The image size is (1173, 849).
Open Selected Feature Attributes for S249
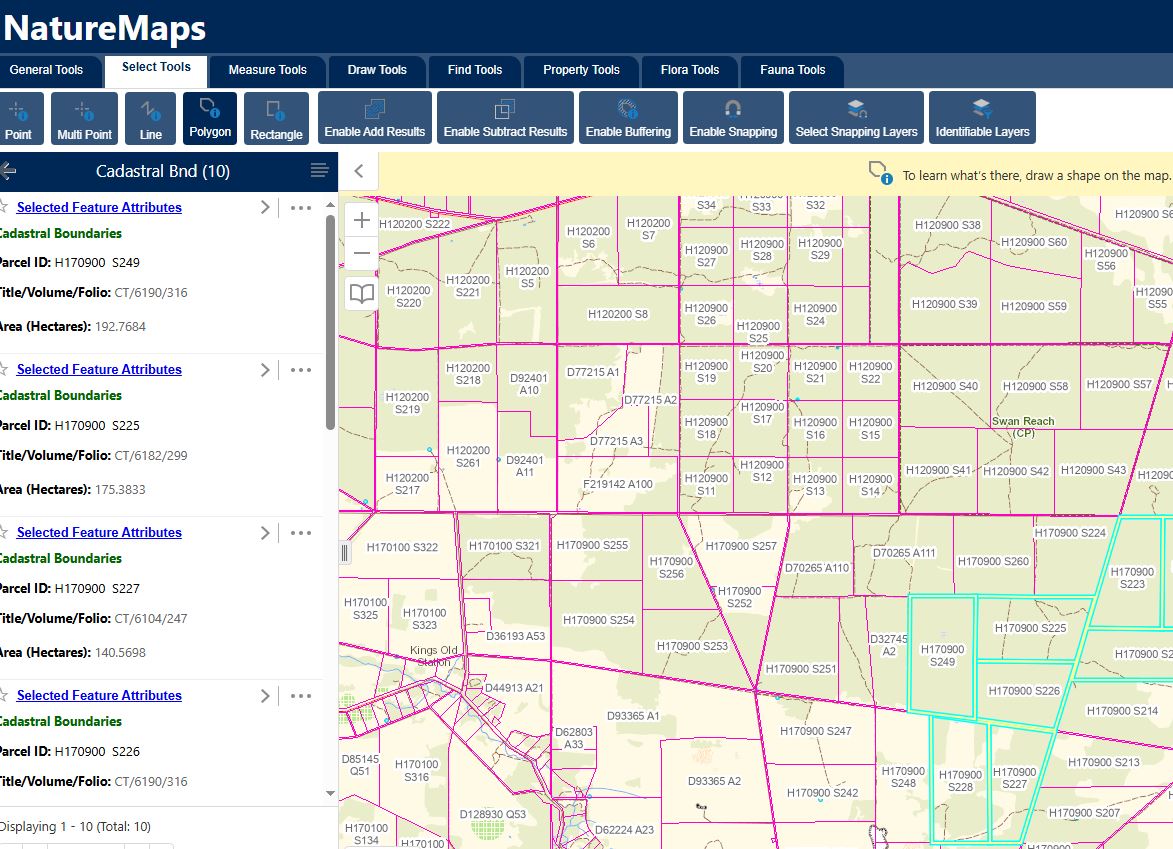(99, 207)
